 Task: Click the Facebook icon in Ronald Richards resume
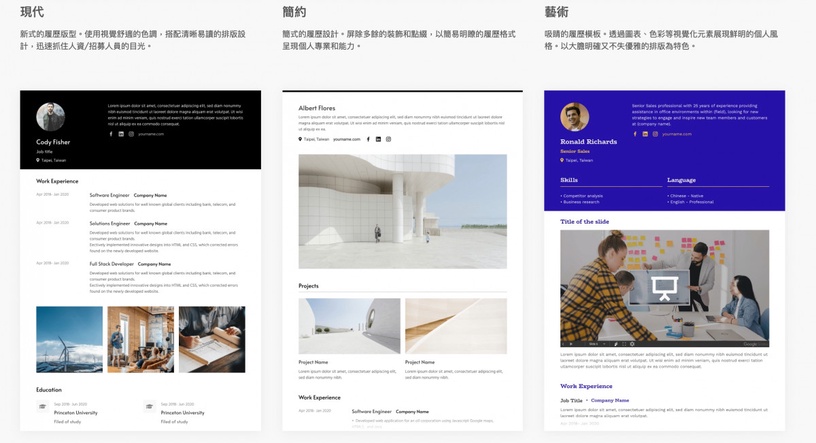point(635,134)
